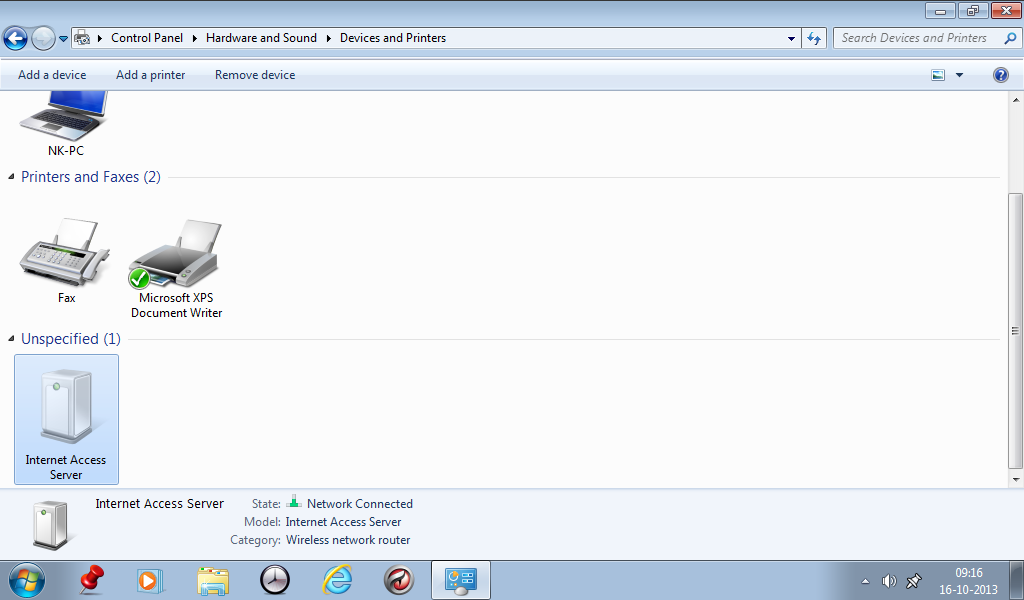This screenshot has height=600, width=1024.
Task: Click the Devices and Printers address bar icon
Action: pos(82,38)
